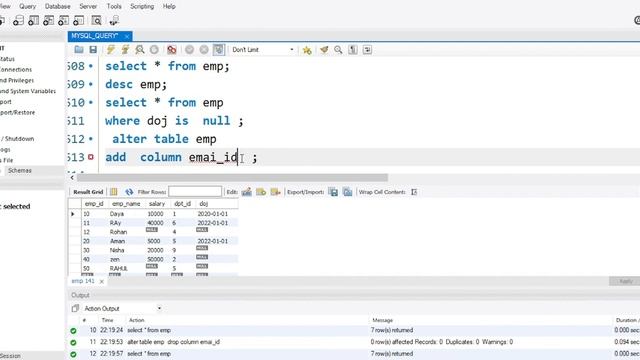Click create stored procedure toolbar icon
640x360 pixels.
point(64,20)
